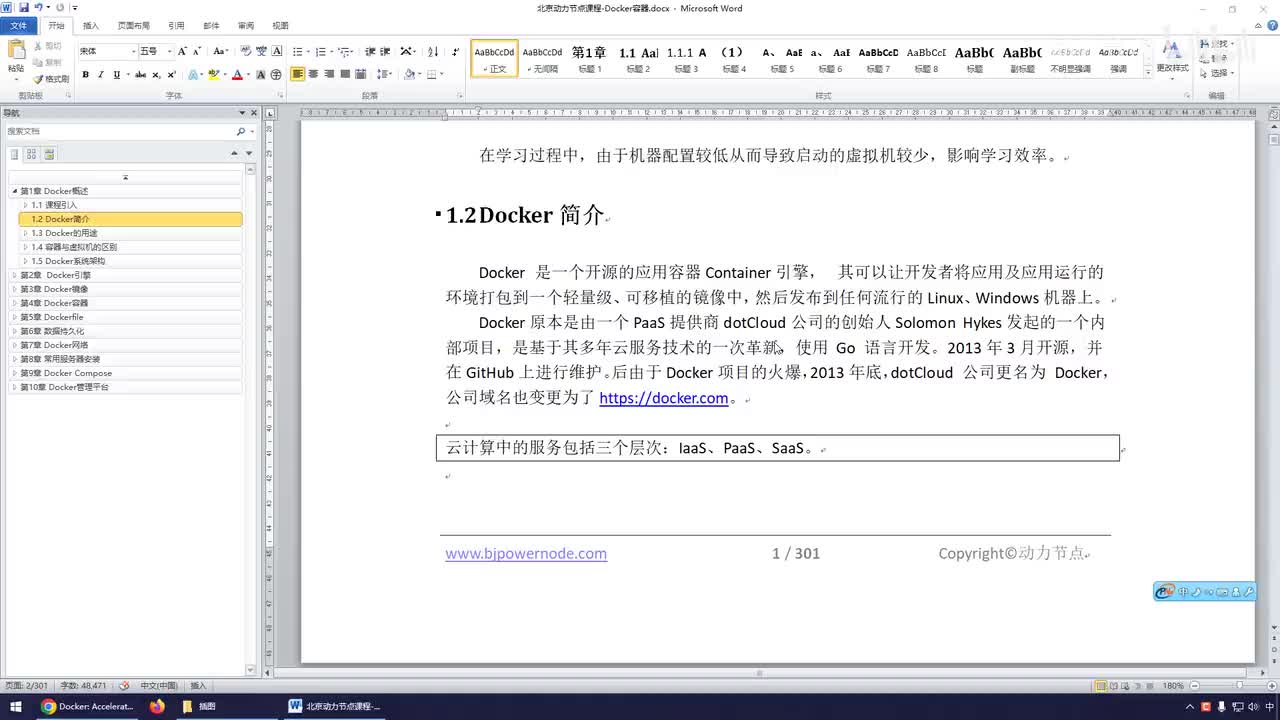The height and width of the screenshot is (720, 1280).
Task: Open Word Help with the question mark icon
Action: 1272,25
